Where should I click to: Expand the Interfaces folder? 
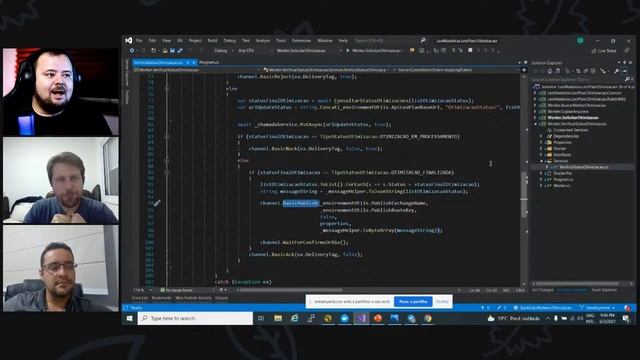point(541,155)
